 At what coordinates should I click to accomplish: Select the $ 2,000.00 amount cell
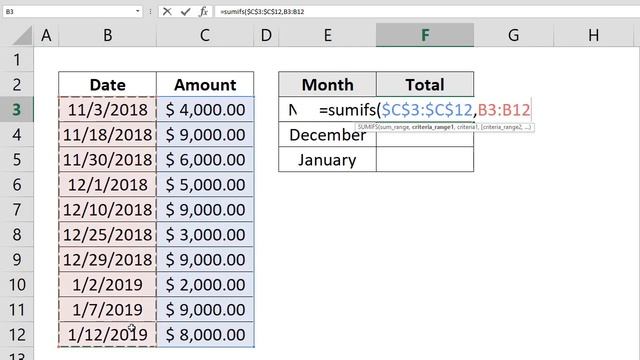(205, 284)
